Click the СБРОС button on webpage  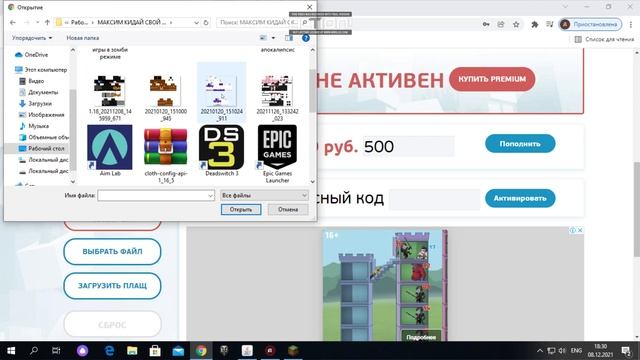[x=112, y=325]
